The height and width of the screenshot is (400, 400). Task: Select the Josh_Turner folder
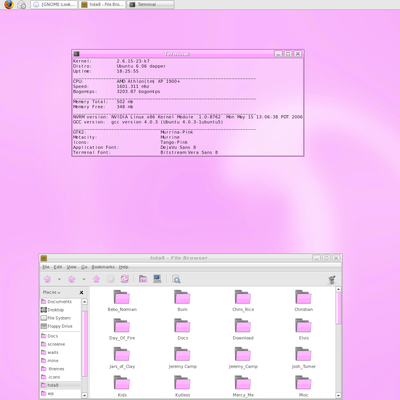[x=303, y=358]
